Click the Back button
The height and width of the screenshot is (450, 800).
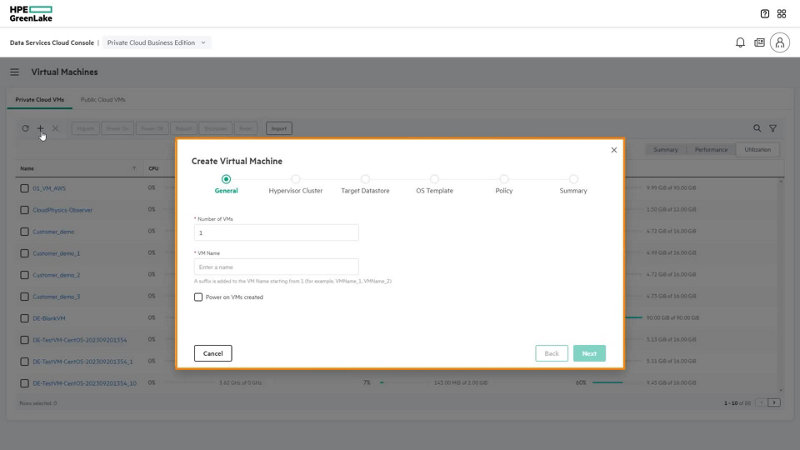(x=552, y=353)
